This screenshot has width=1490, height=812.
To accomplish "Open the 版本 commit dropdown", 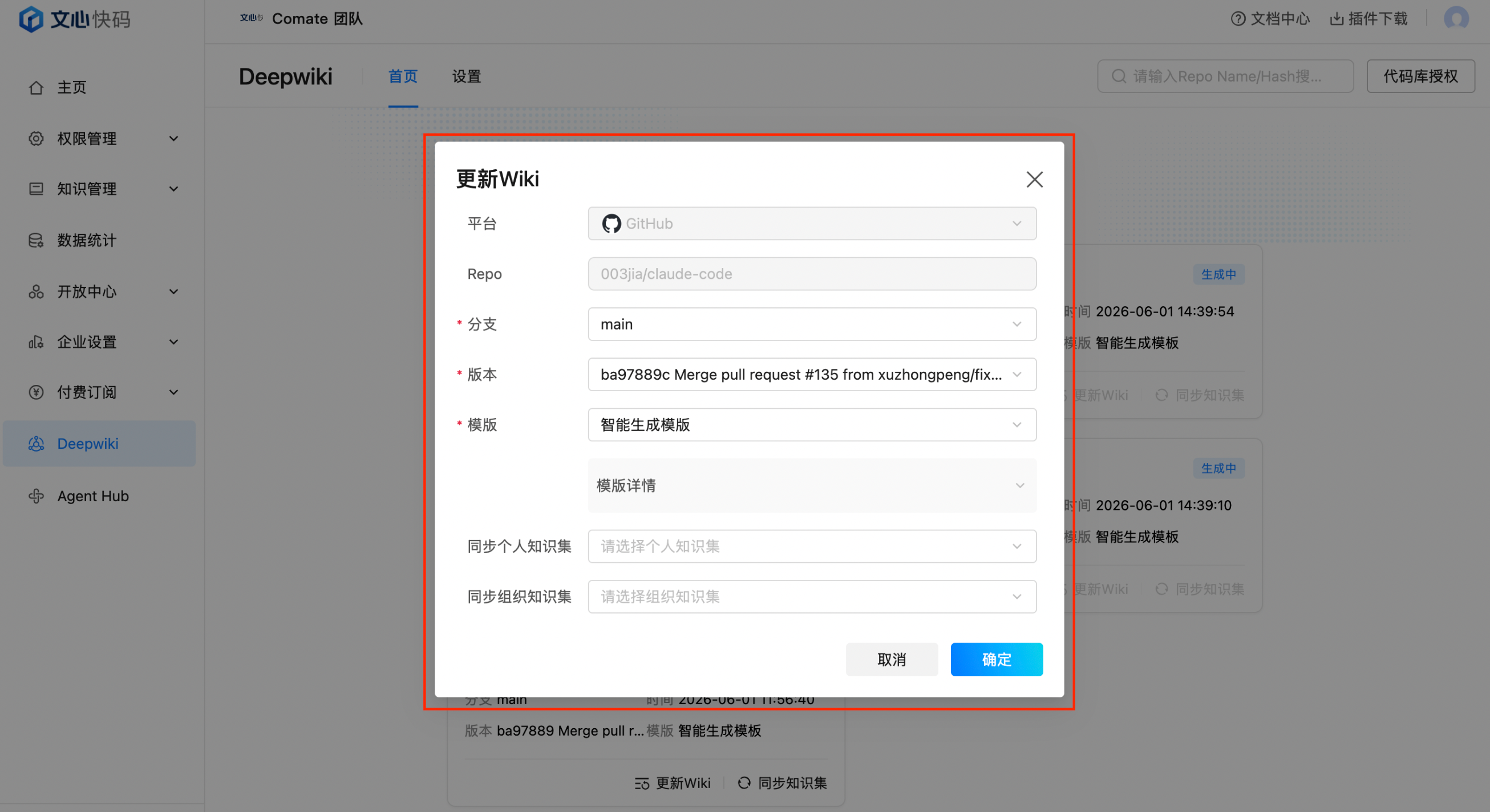I will [812, 374].
